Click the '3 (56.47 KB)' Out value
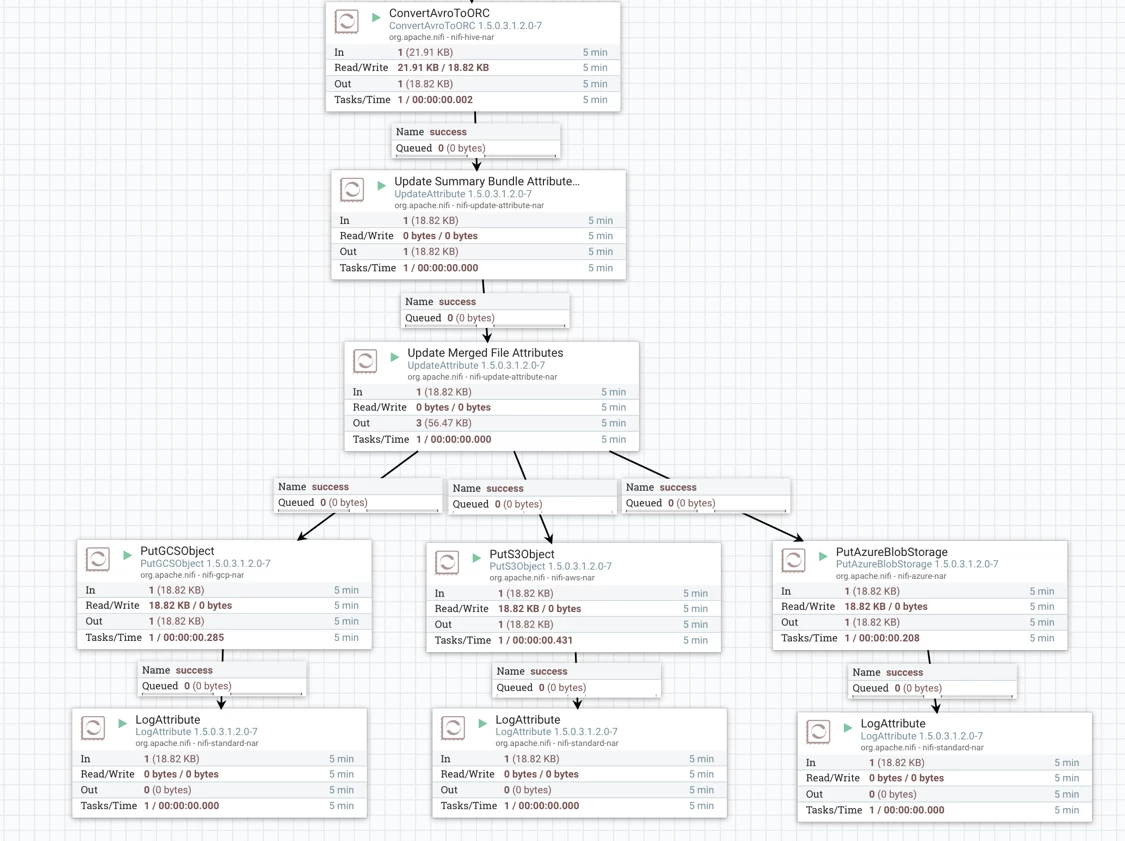1125x841 pixels. tap(444, 423)
